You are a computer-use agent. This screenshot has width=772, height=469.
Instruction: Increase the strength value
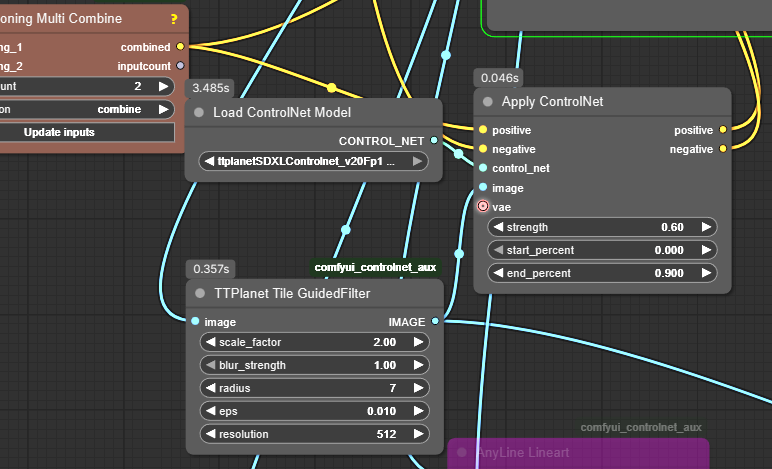point(706,227)
